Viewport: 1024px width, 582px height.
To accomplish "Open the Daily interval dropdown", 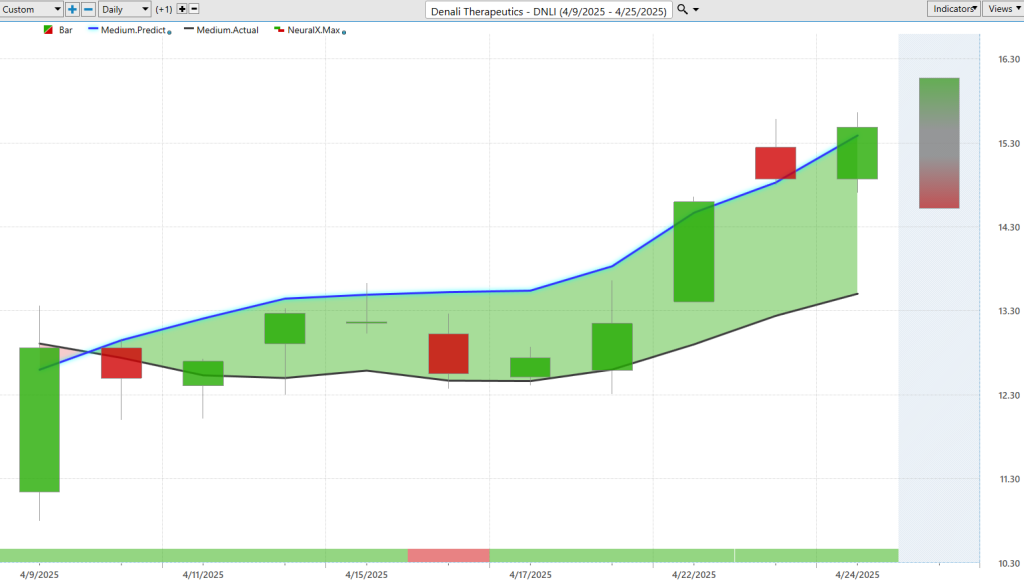I will click(124, 9).
